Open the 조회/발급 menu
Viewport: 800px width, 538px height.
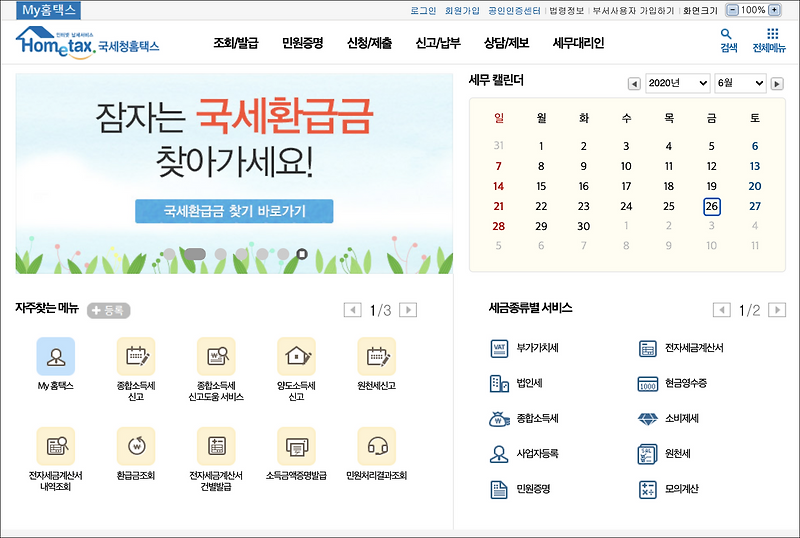236,43
